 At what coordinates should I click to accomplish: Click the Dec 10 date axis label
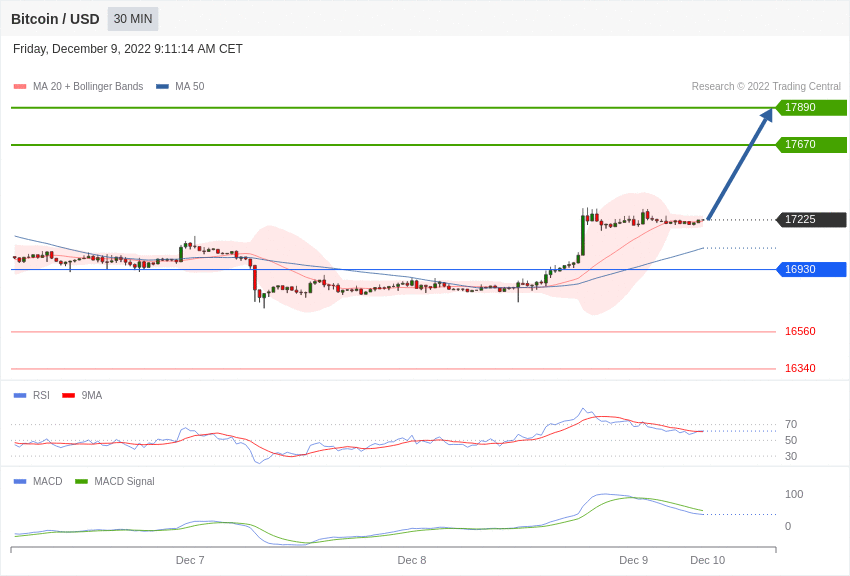click(x=707, y=560)
